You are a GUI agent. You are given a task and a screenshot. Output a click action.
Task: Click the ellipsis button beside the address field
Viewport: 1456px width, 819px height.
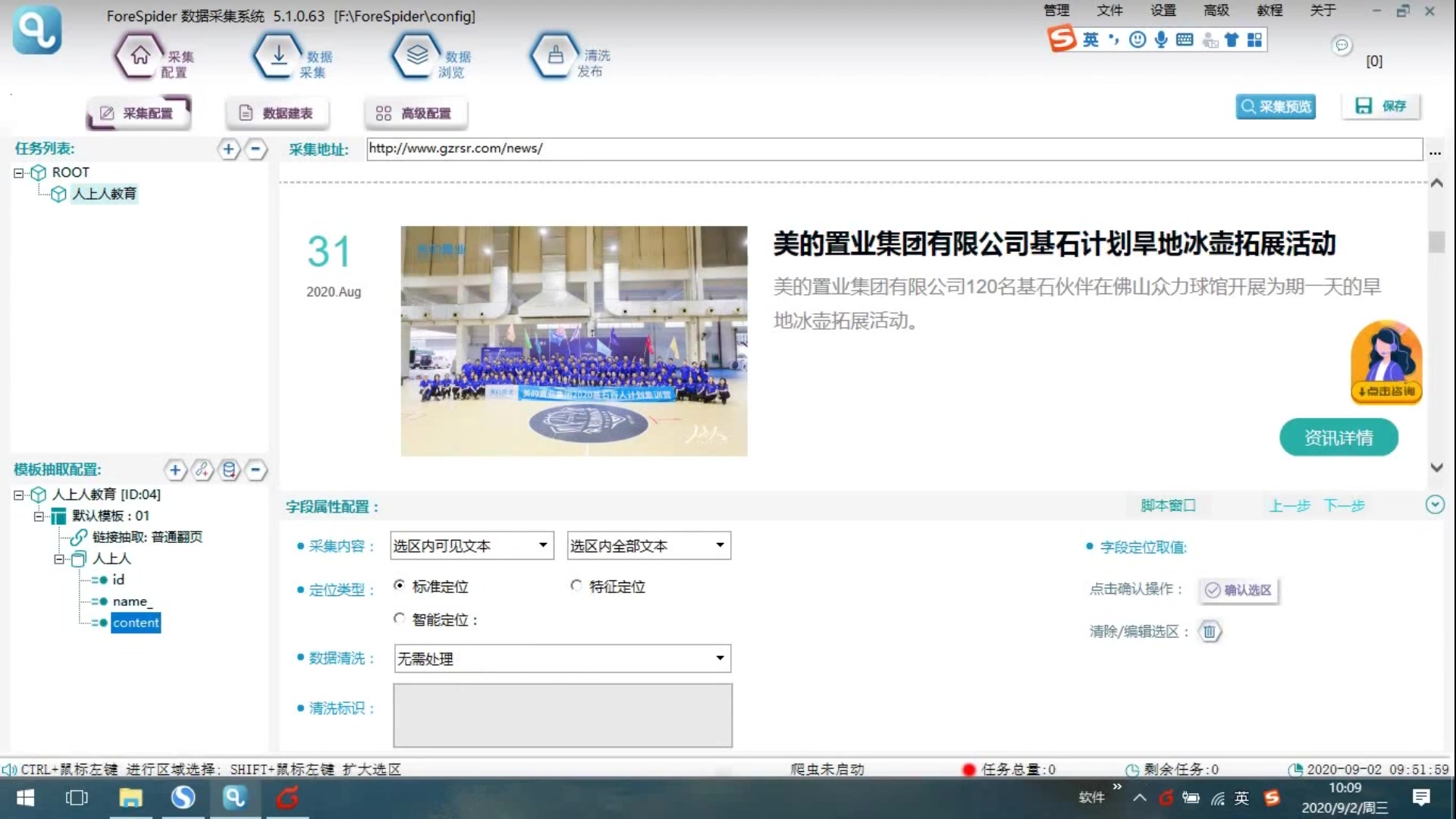coord(1435,152)
